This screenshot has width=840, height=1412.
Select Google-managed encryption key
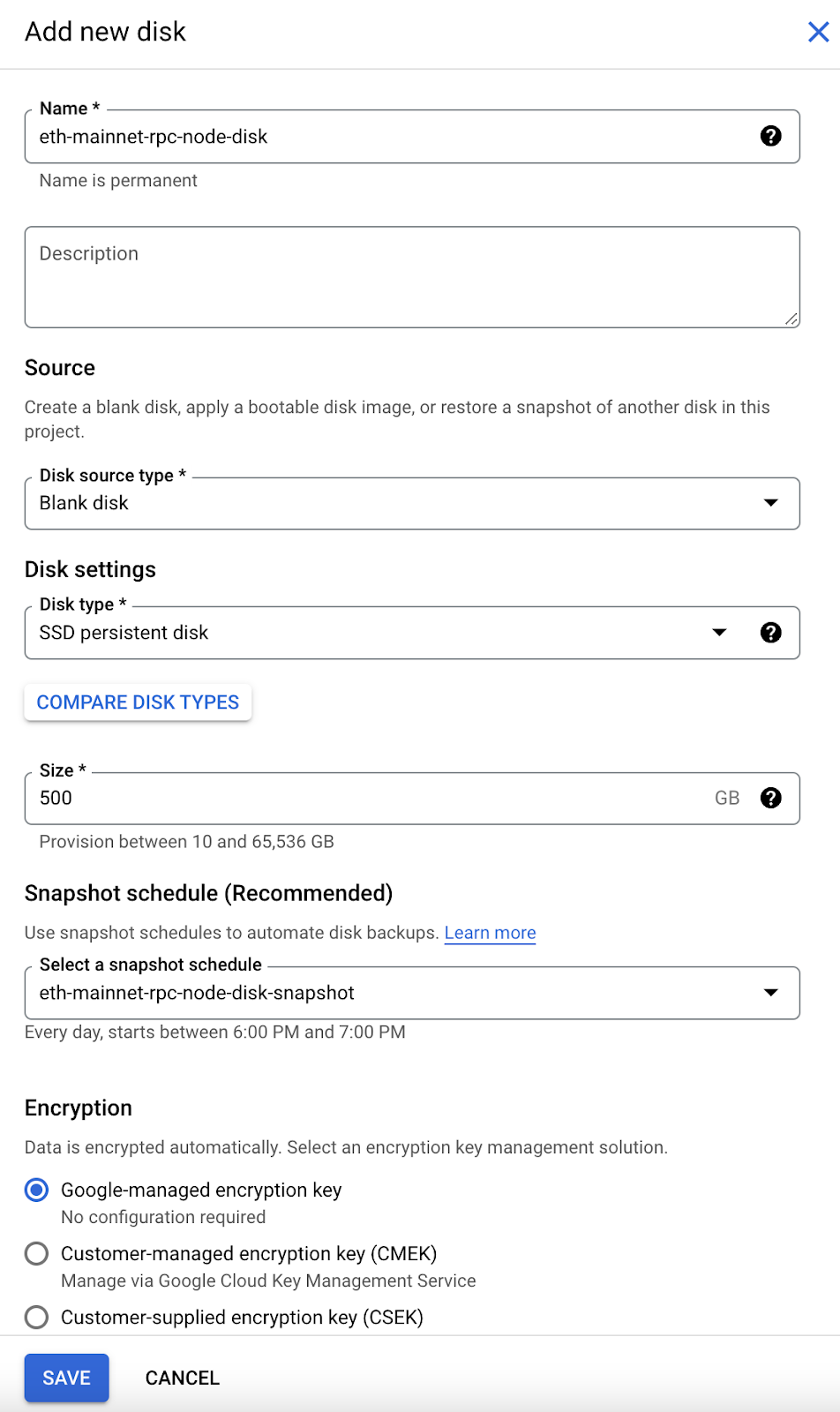pyautogui.click(x=36, y=1190)
